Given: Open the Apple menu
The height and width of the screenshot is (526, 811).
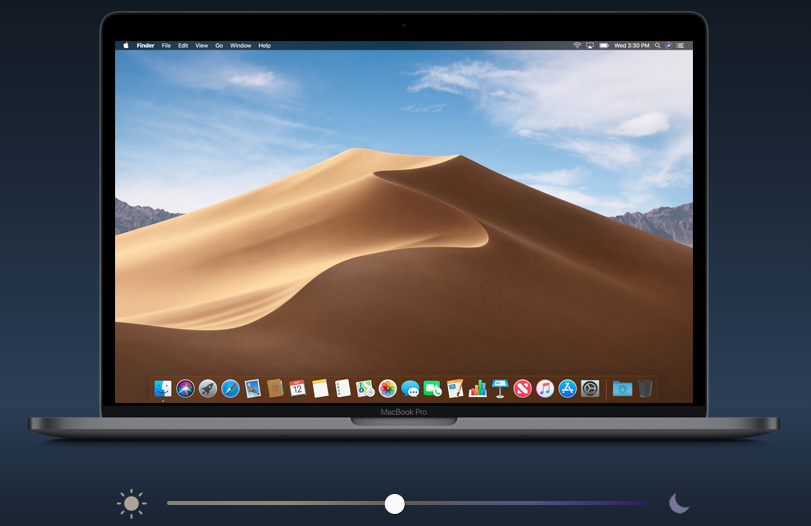Looking at the screenshot, I should [126, 46].
